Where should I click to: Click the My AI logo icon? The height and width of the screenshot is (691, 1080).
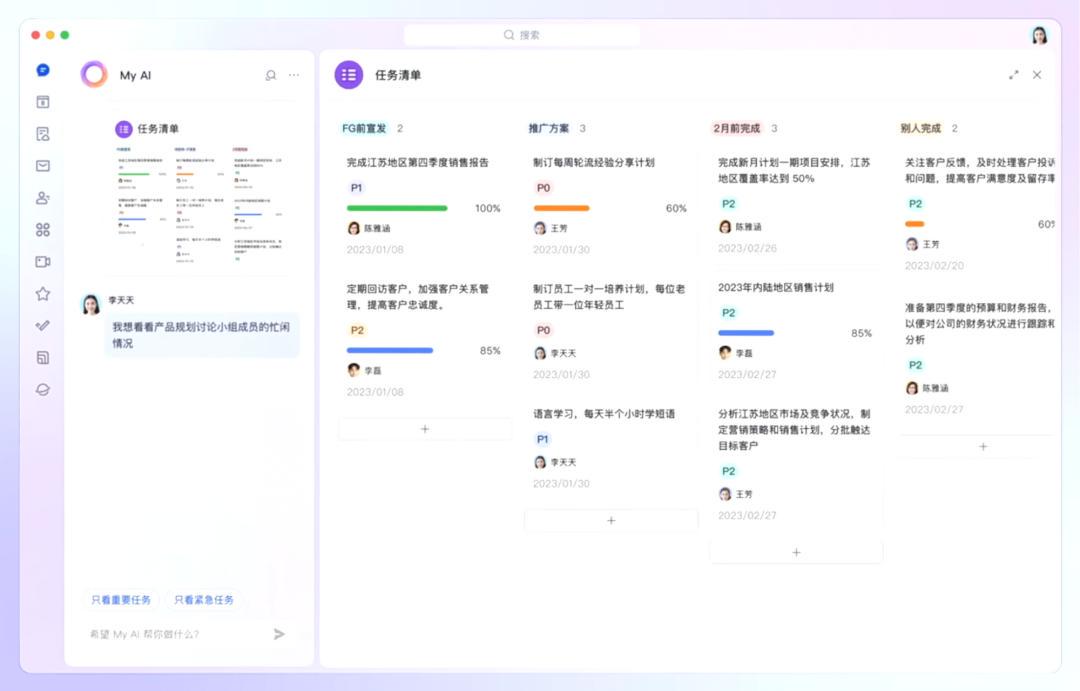(x=94, y=74)
